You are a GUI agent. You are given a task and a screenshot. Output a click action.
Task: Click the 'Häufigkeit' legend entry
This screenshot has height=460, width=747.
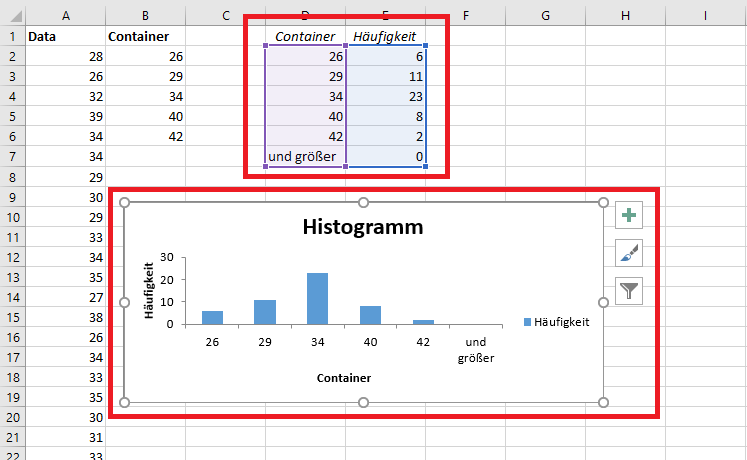tap(556, 322)
